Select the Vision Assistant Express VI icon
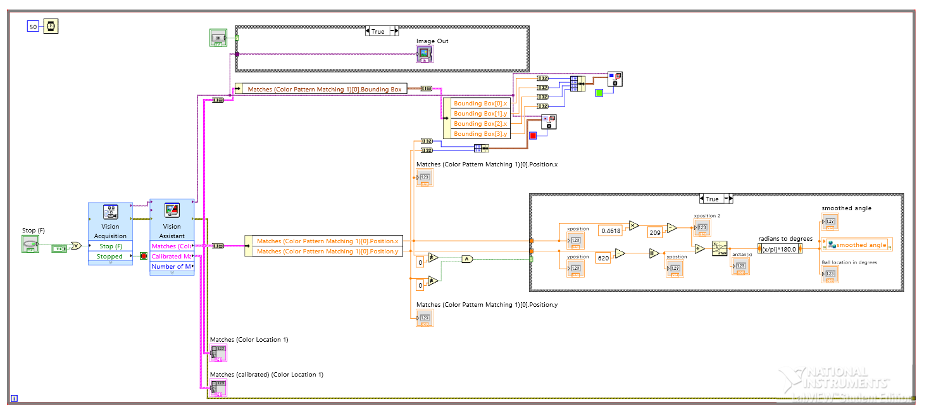 pos(172,211)
